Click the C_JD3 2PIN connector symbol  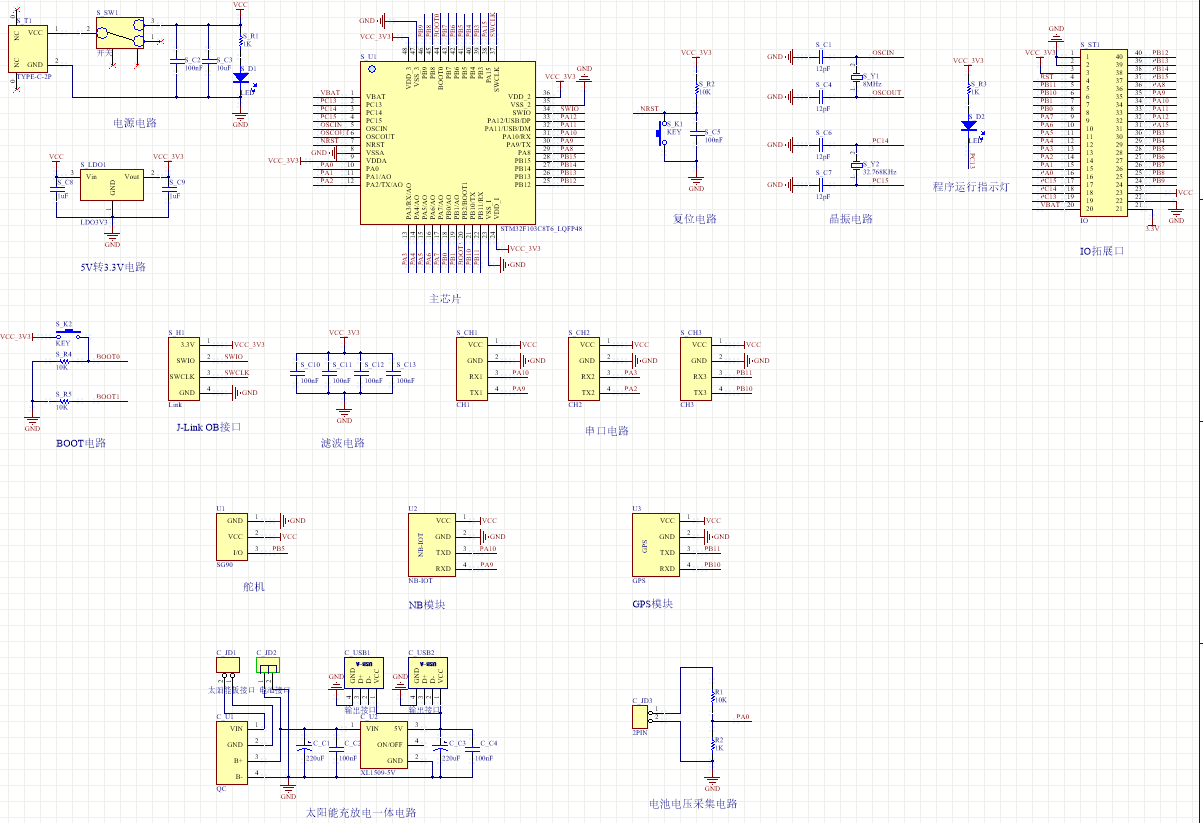(x=642, y=716)
